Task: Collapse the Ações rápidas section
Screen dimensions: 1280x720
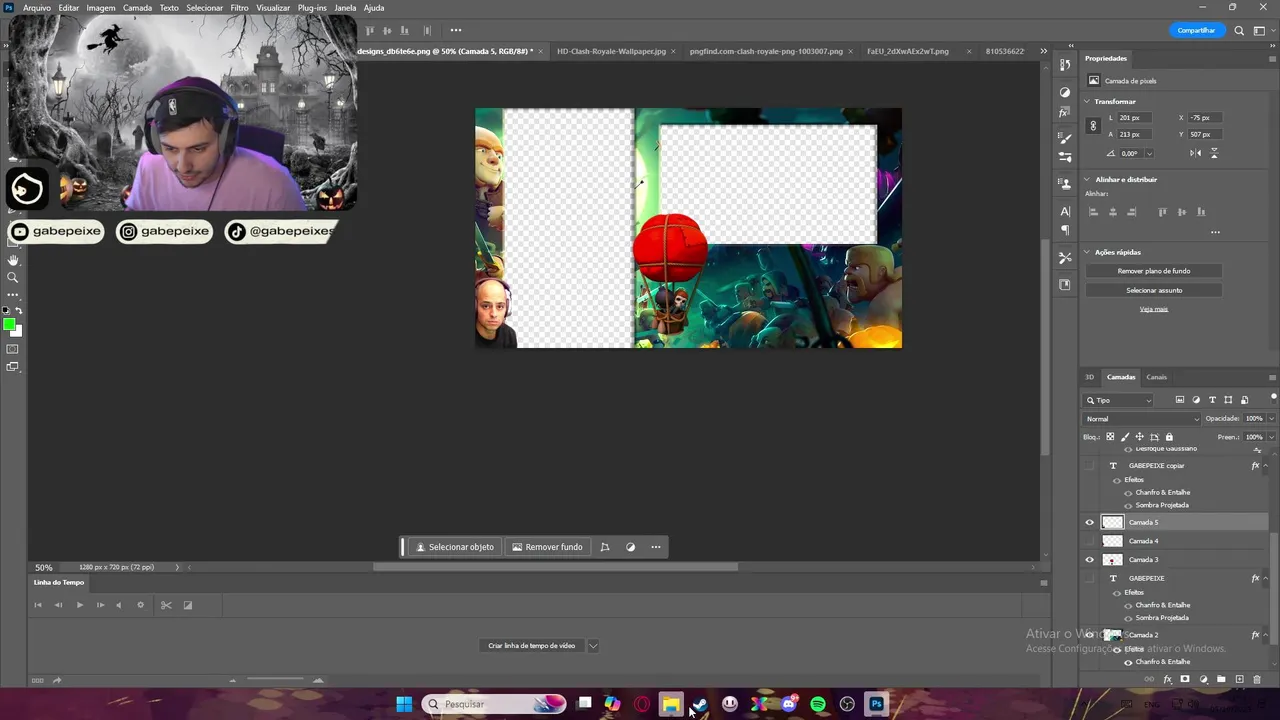Action: pyautogui.click(x=1088, y=253)
